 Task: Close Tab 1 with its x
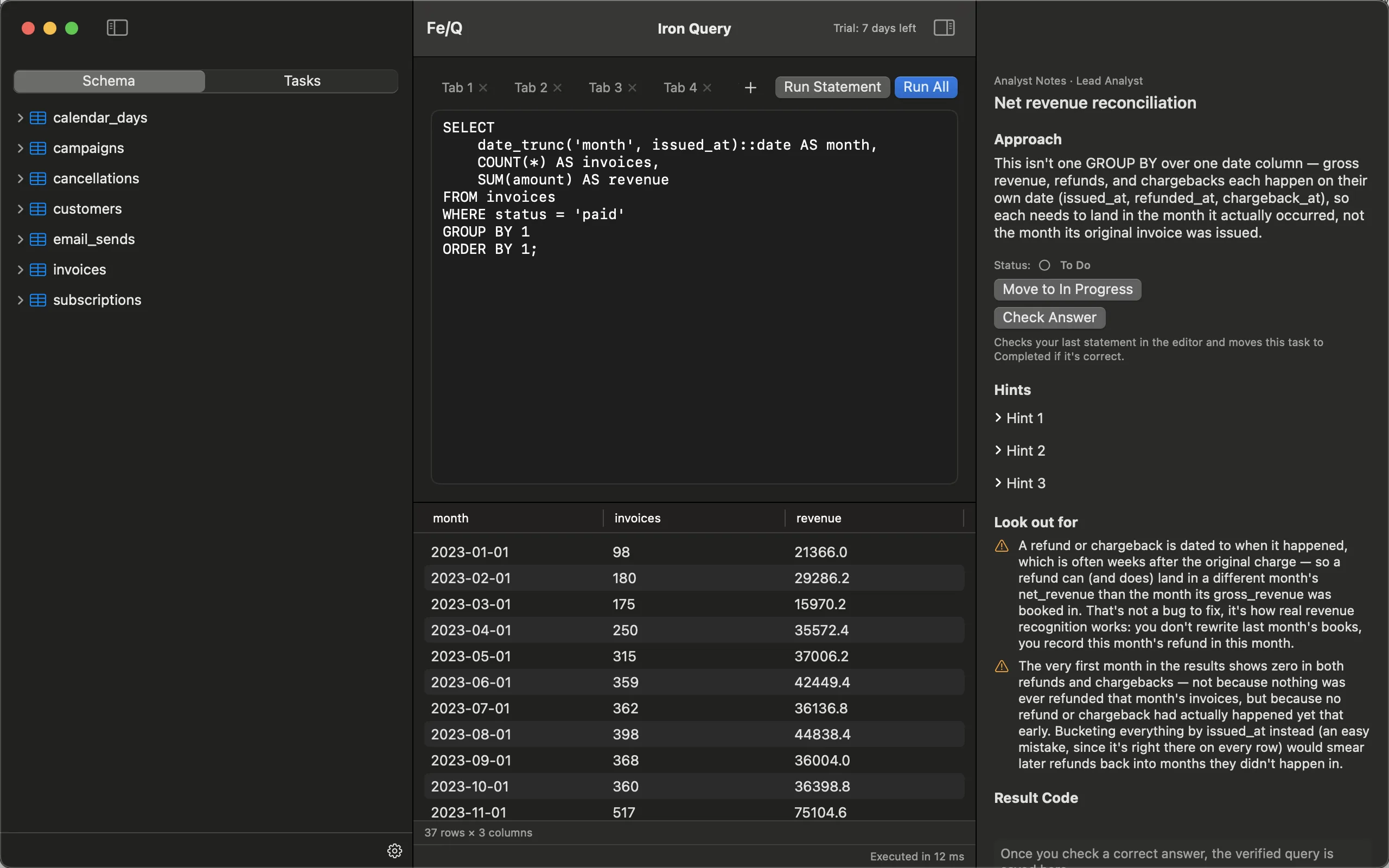tap(483, 87)
